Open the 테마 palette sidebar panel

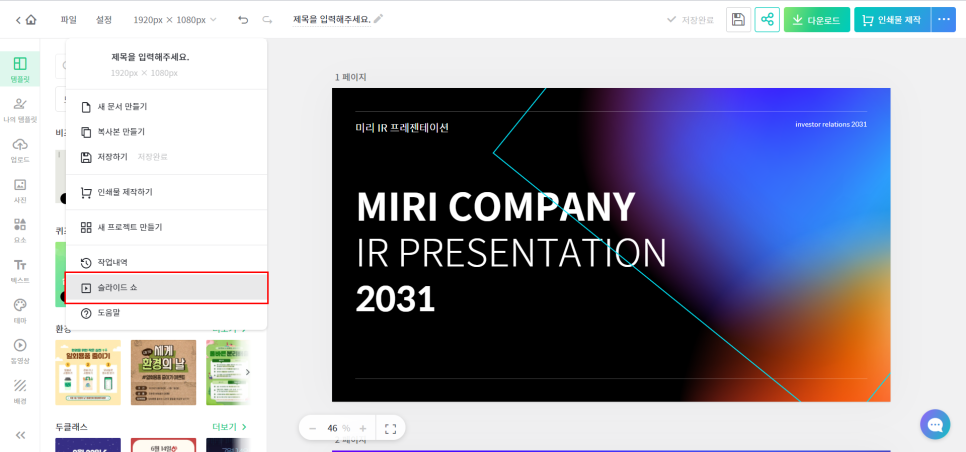point(20,311)
